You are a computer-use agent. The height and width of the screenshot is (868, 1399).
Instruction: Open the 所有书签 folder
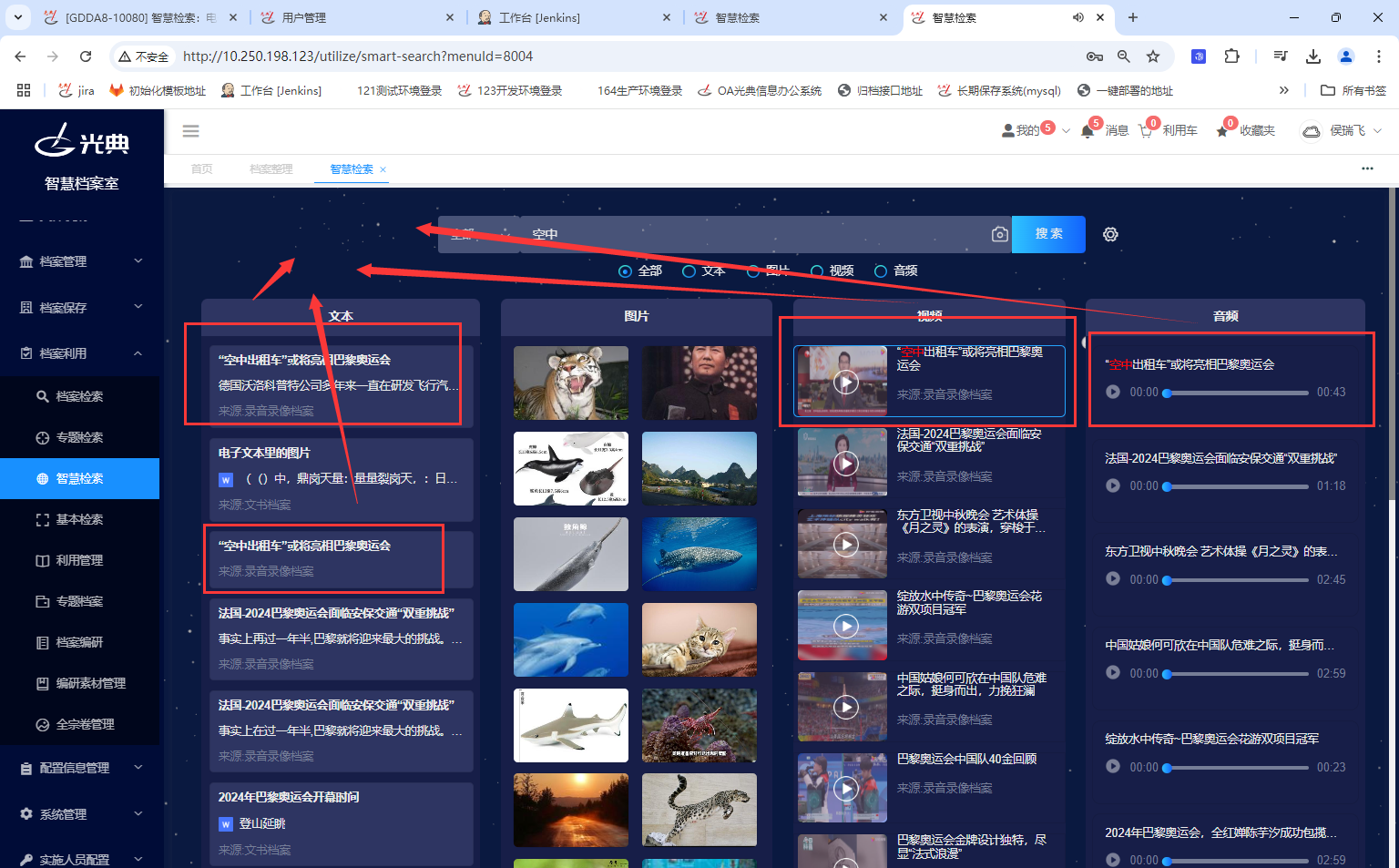tap(1353, 90)
